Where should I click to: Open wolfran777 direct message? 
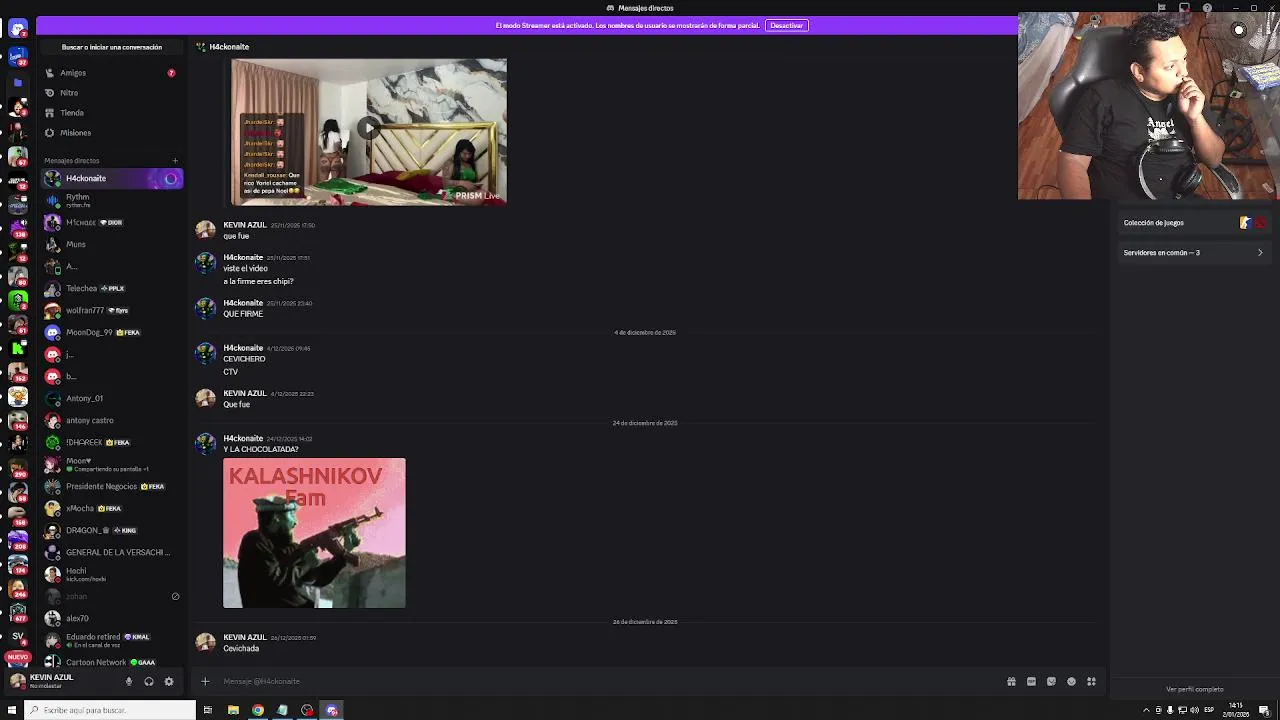111,310
